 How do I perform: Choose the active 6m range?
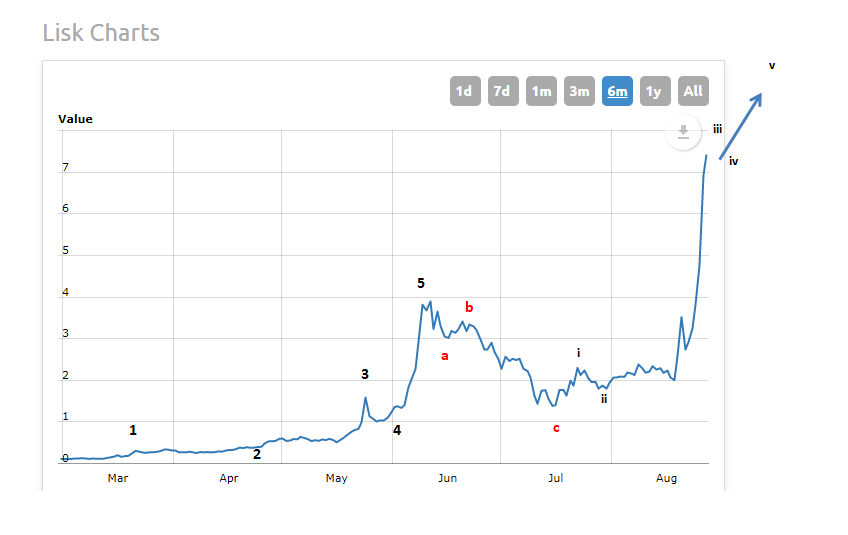point(617,91)
